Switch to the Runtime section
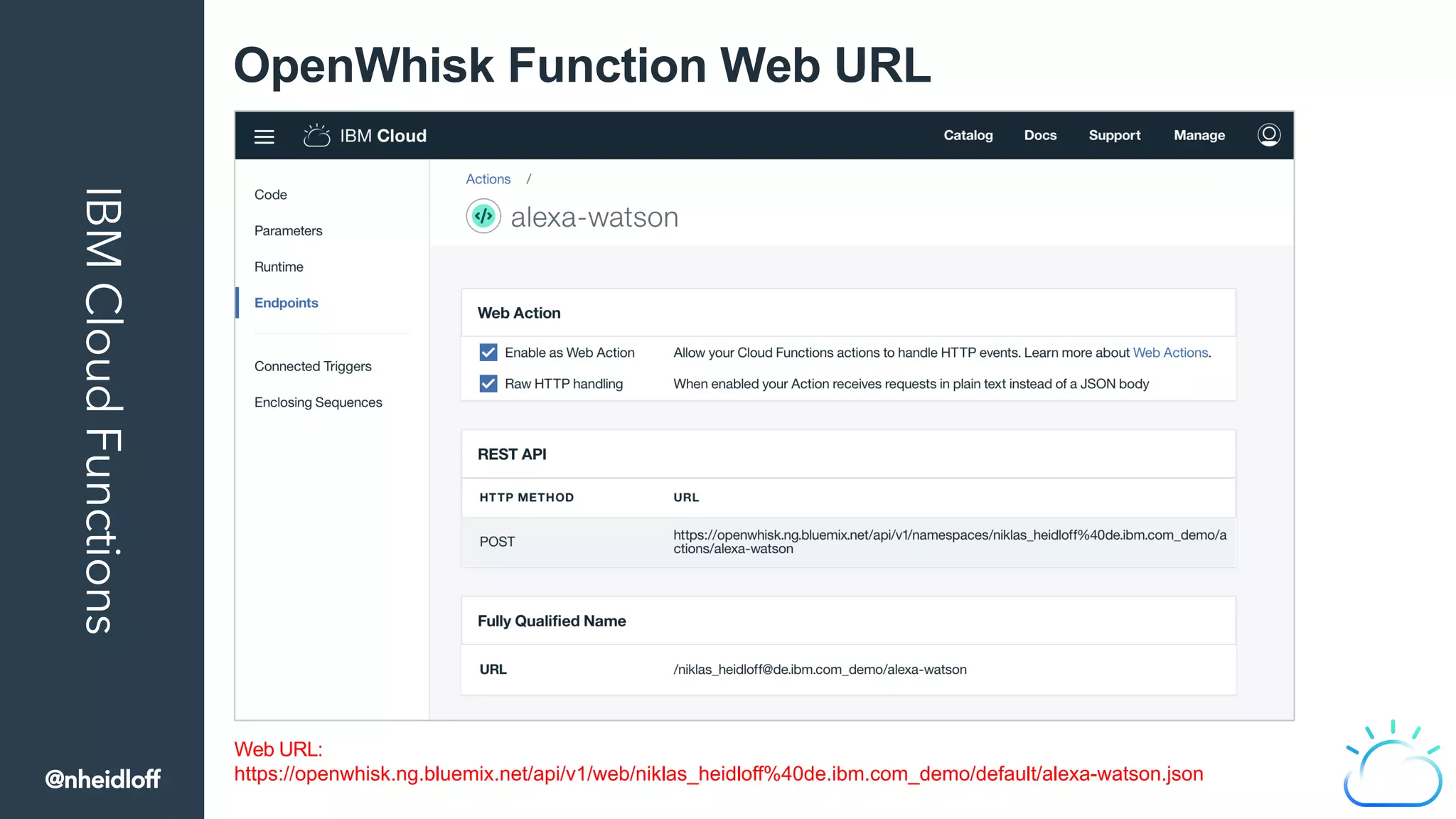Viewport: 1456px width, 819px height. pyautogui.click(x=279, y=267)
